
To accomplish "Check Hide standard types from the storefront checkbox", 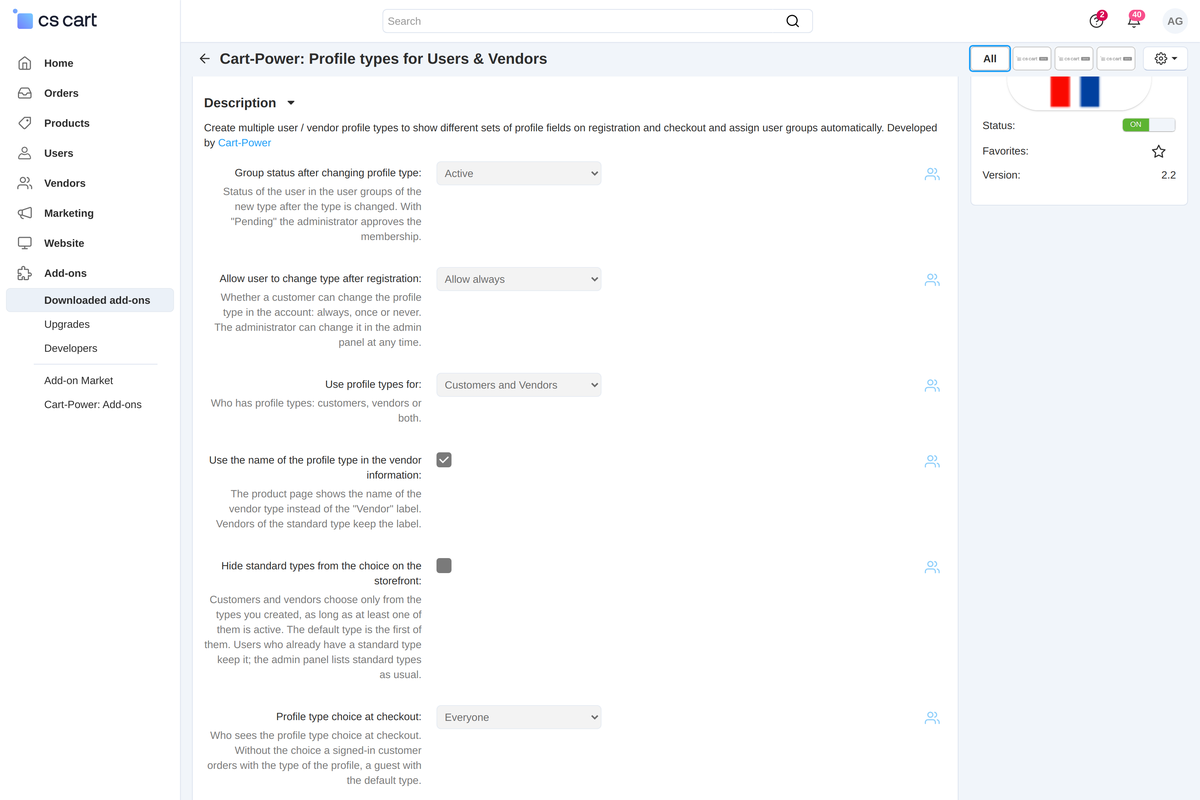I will coord(444,566).
